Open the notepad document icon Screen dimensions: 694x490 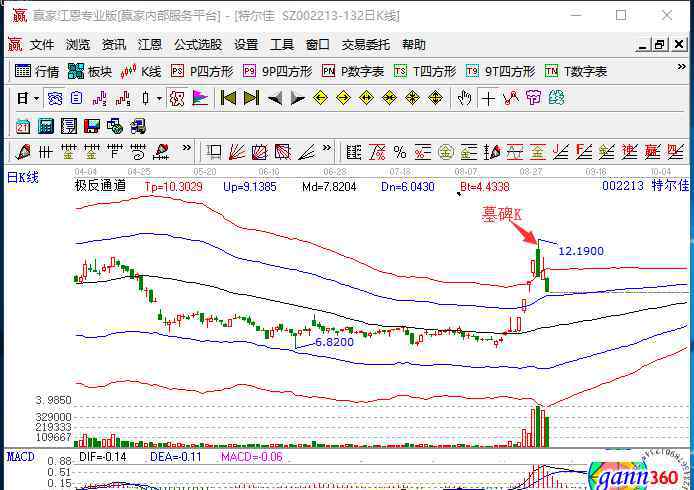pyautogui.click(x=69, y=127)
